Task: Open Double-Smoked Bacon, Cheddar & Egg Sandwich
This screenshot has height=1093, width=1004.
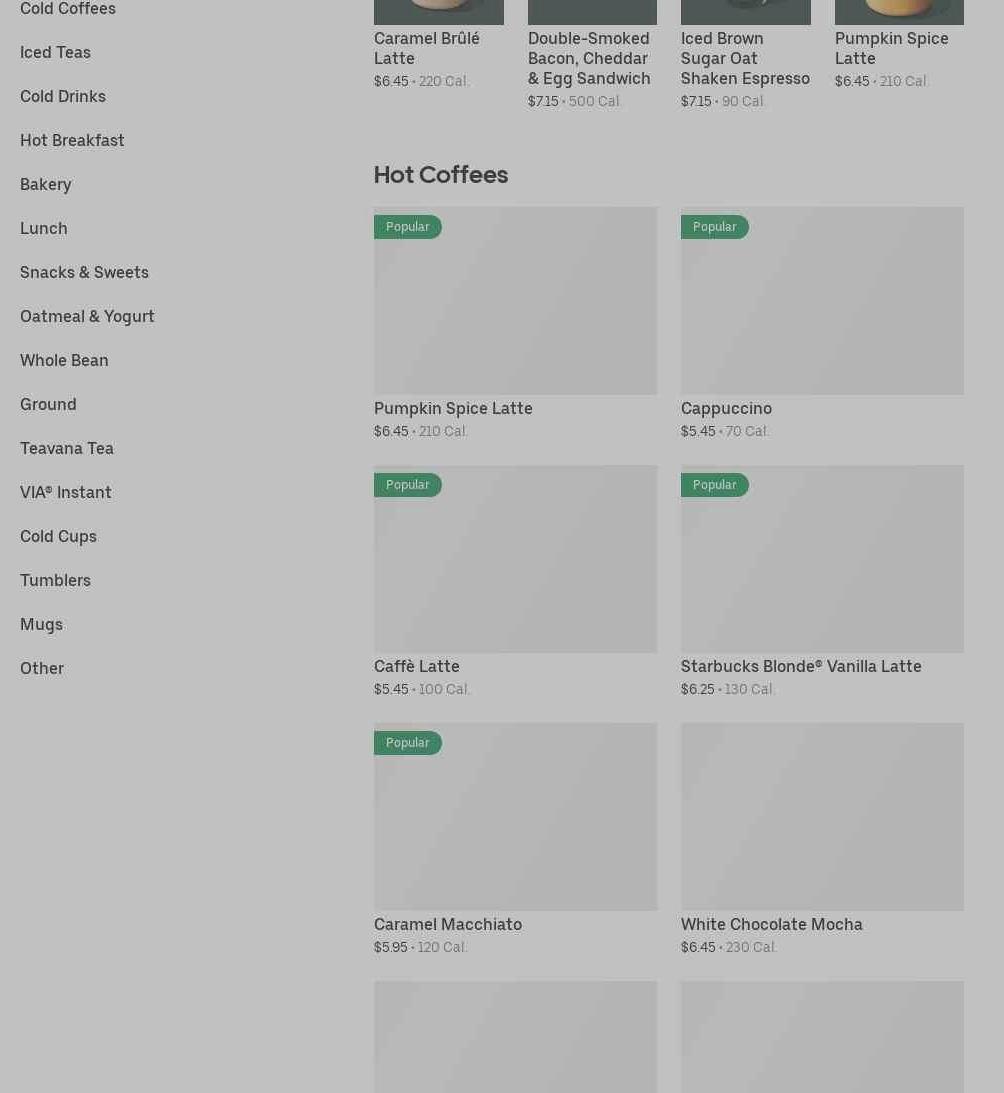Action: pyautogui.click(x=588, y=58)
